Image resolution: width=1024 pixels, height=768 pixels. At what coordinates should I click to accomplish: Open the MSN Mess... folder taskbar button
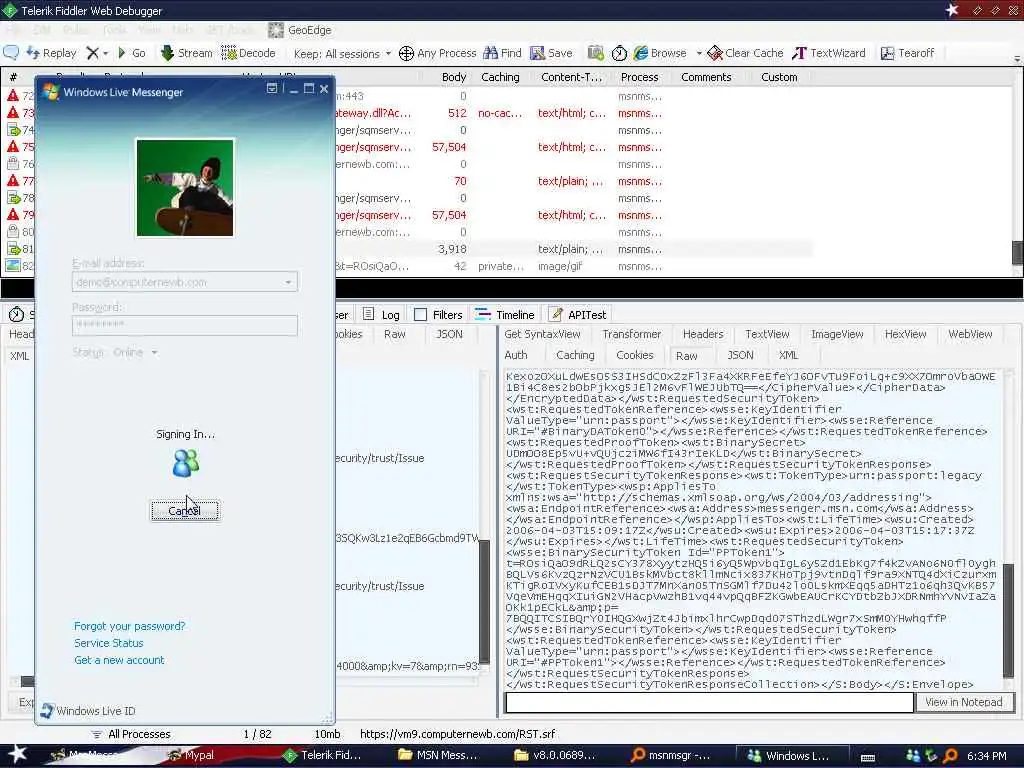click(438, 756)
